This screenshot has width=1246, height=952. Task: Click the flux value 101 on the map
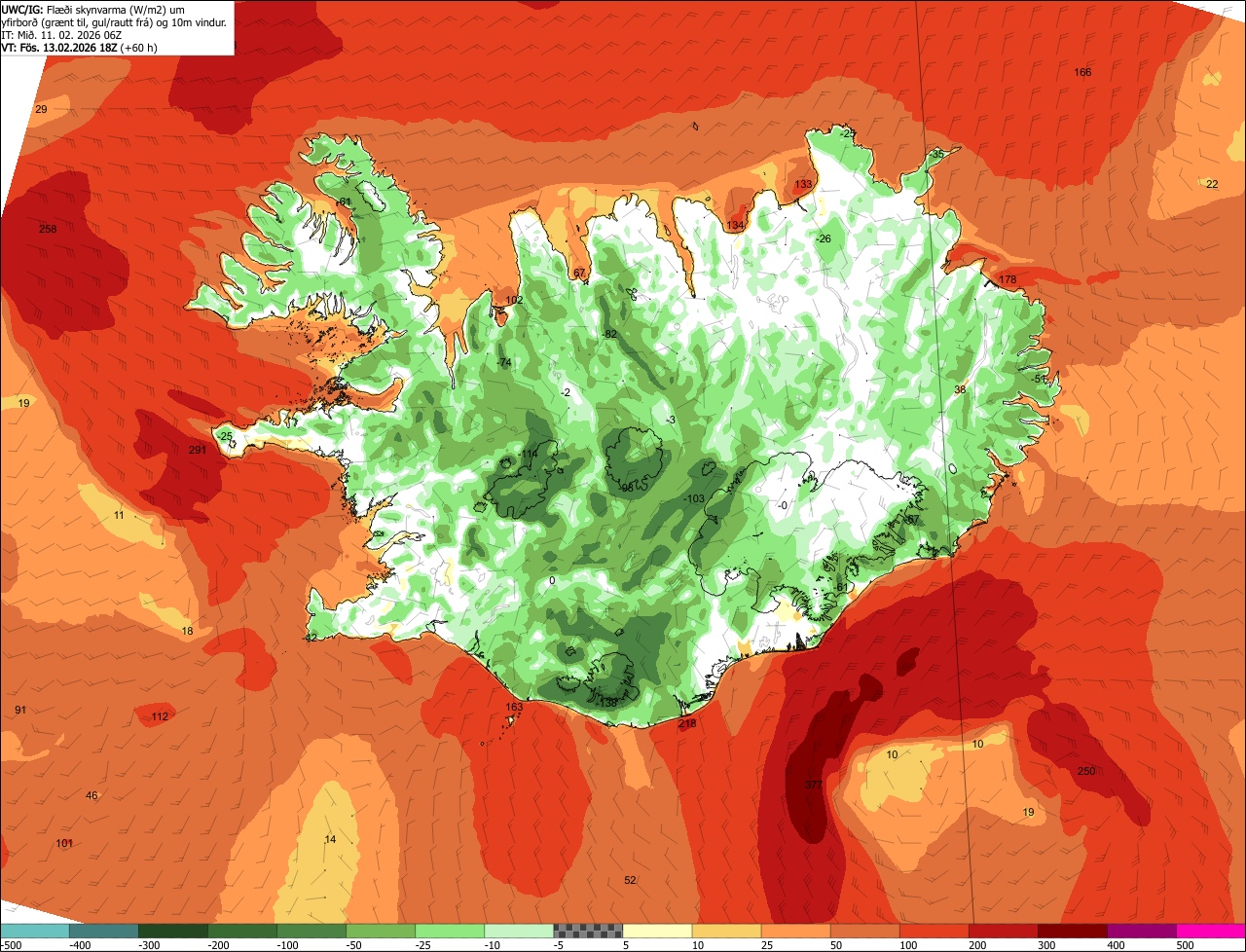click(x=64, y=843)
